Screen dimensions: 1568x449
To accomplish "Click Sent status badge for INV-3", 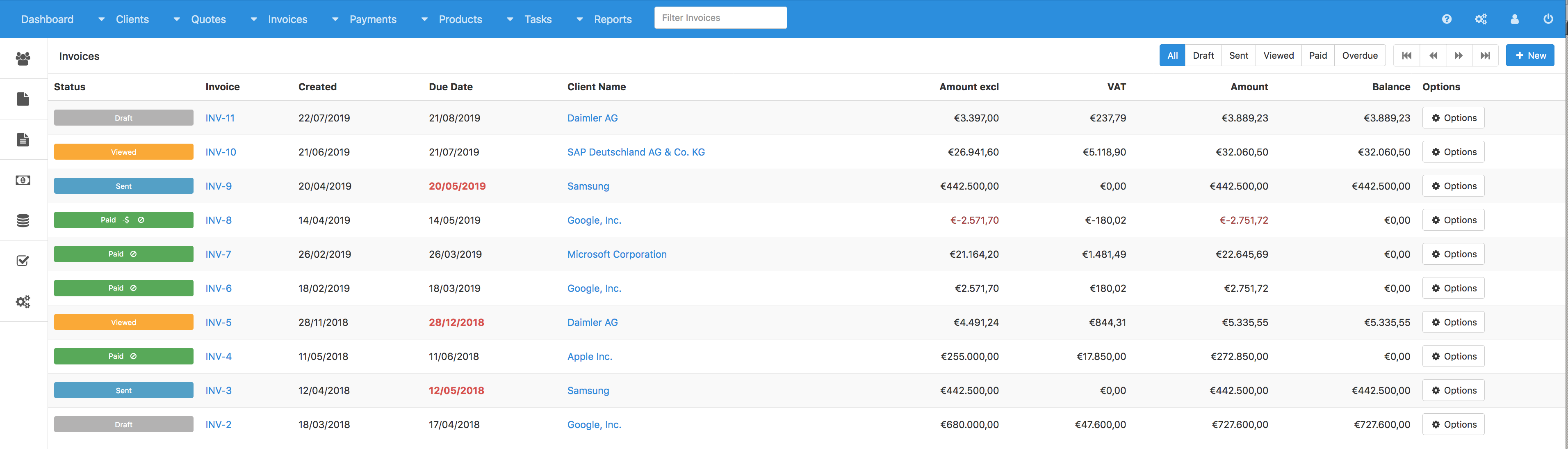I will pos(123,390).
